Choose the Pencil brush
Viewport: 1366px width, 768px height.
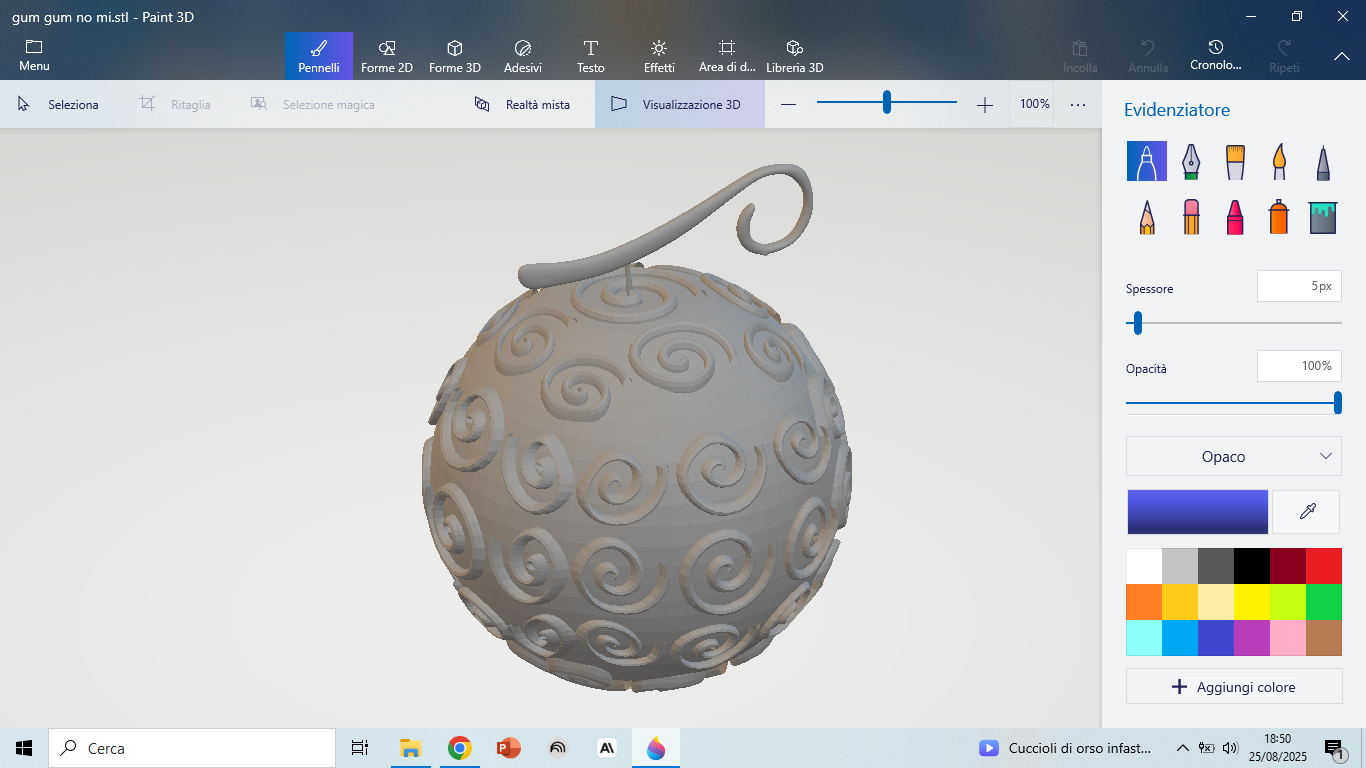(1147, 216)
